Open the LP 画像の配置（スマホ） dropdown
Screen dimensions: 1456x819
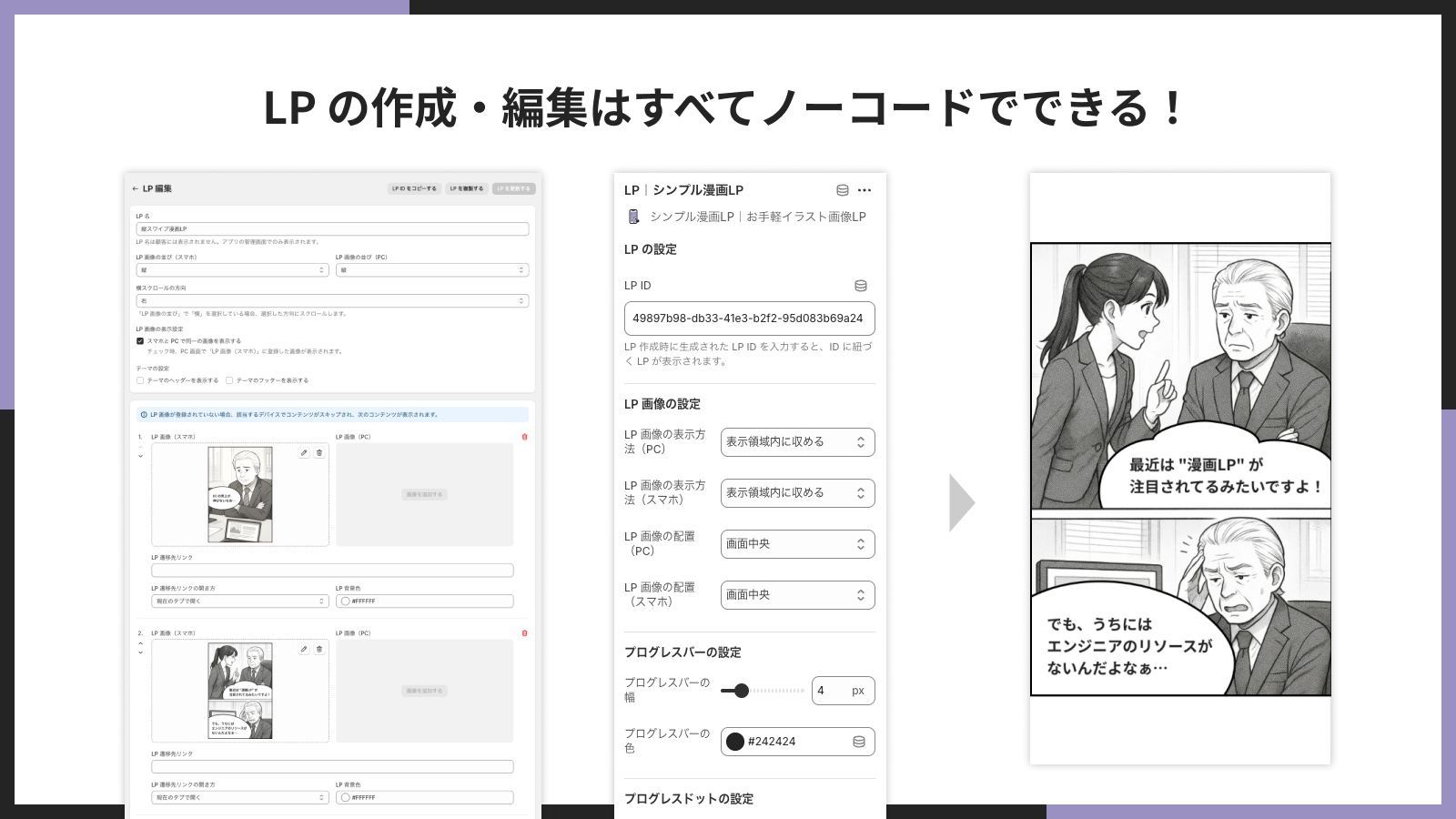pyautogui.click(x=797, y=595)
